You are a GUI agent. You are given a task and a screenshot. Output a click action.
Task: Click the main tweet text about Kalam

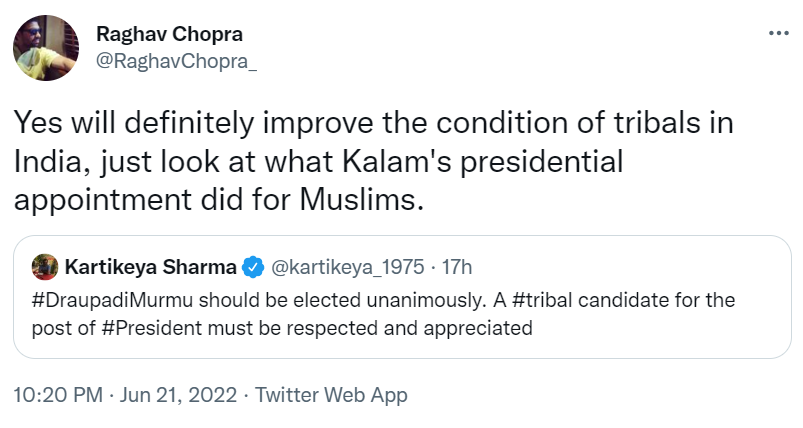373,161
